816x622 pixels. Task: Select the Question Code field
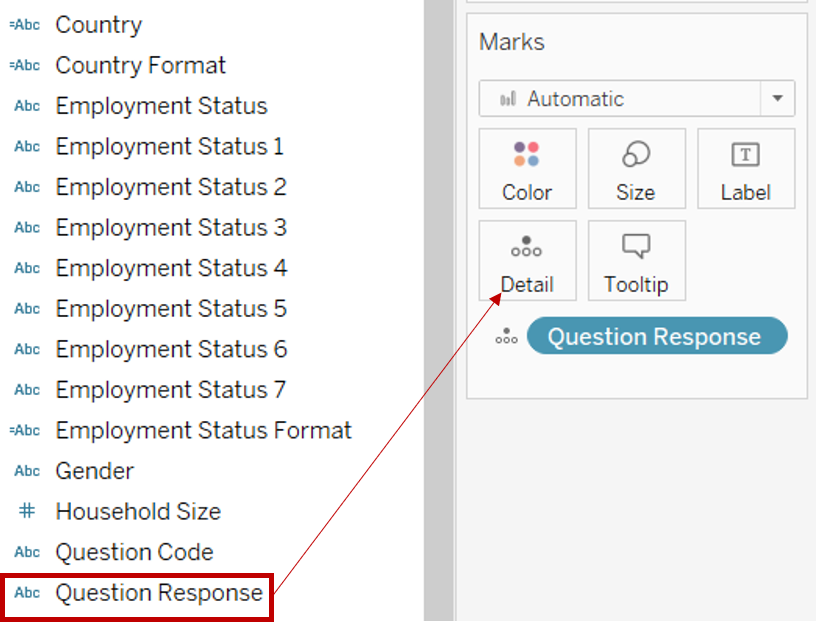(134, 552)
